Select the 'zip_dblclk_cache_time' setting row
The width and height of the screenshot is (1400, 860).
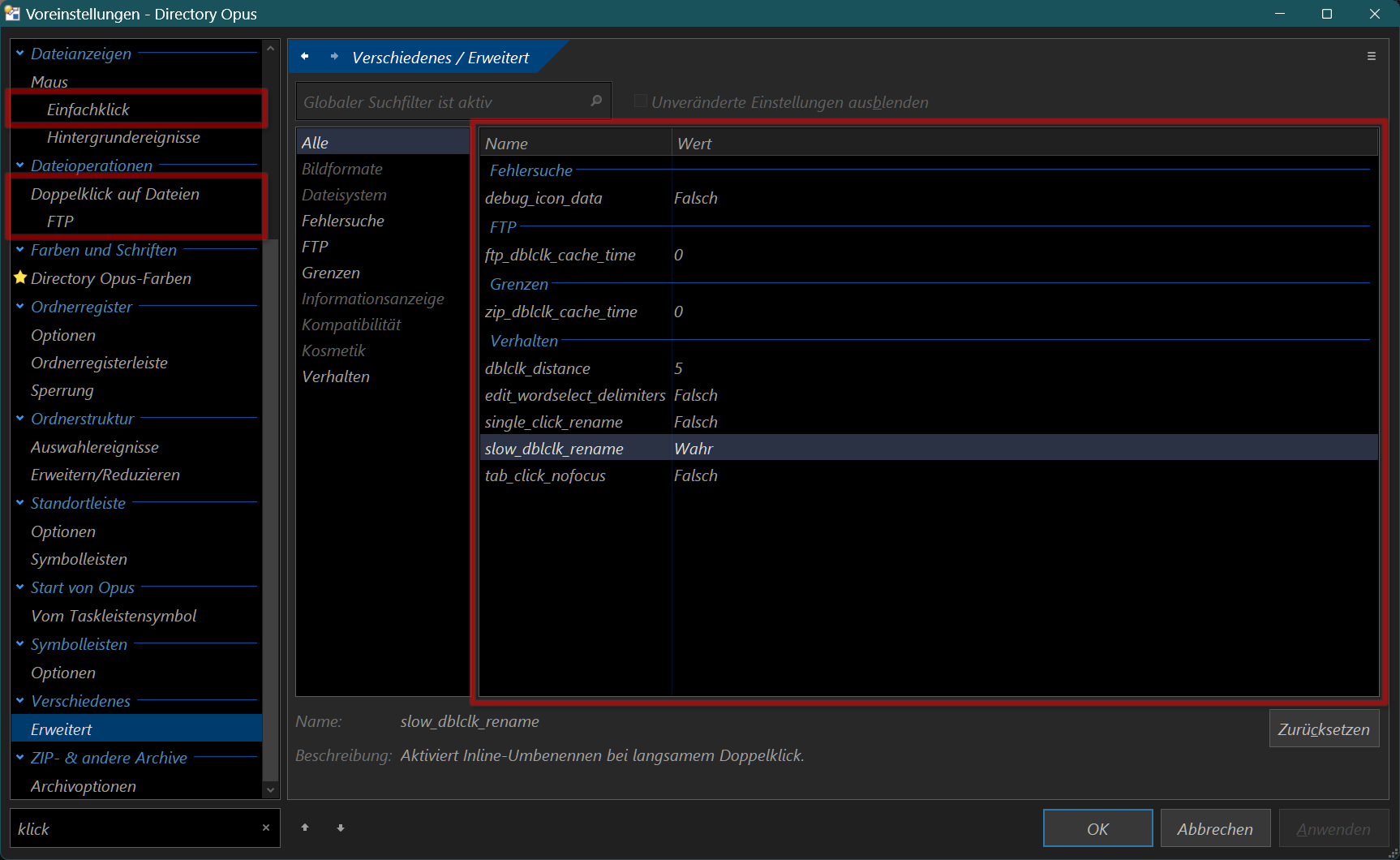[929, 312]
